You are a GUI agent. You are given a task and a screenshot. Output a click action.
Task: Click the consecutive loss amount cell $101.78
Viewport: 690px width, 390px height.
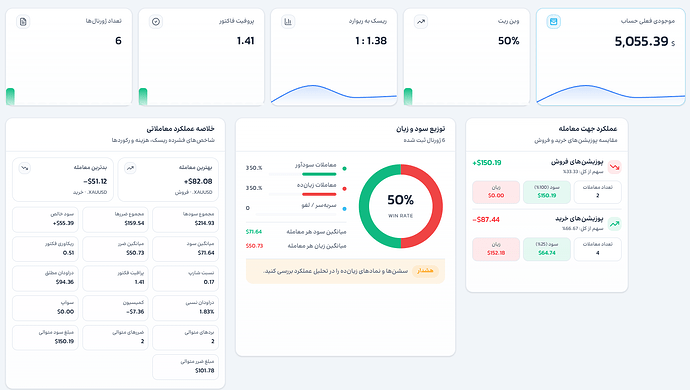[185, 367]
